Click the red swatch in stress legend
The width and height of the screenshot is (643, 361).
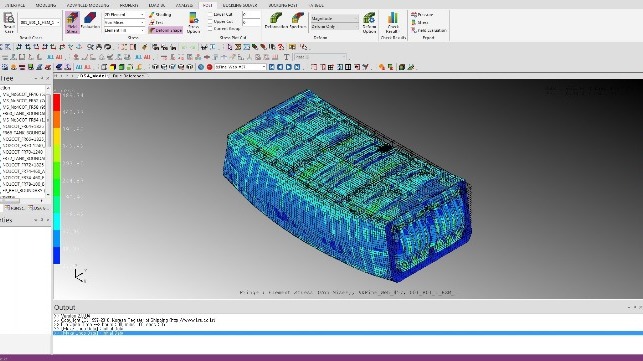click(x=57, y=102)
